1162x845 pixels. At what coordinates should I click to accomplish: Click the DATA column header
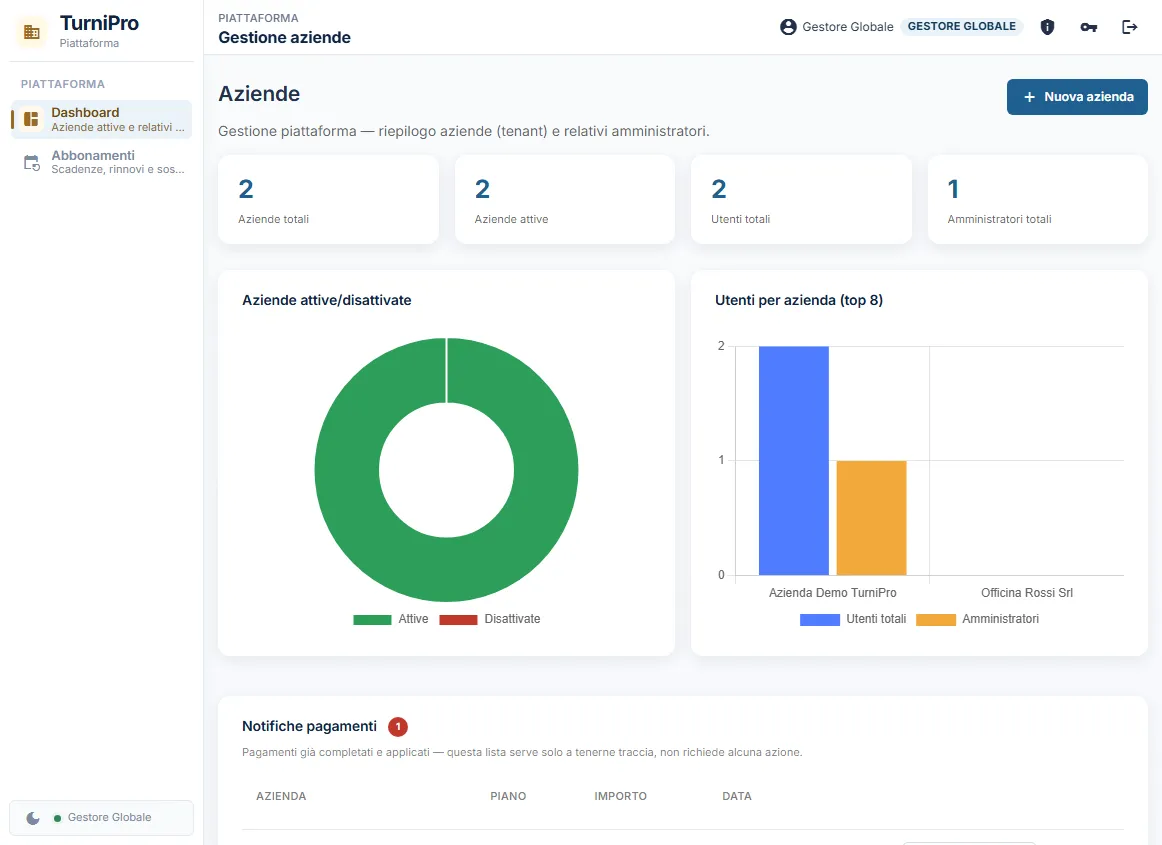(x=737, y=796)
